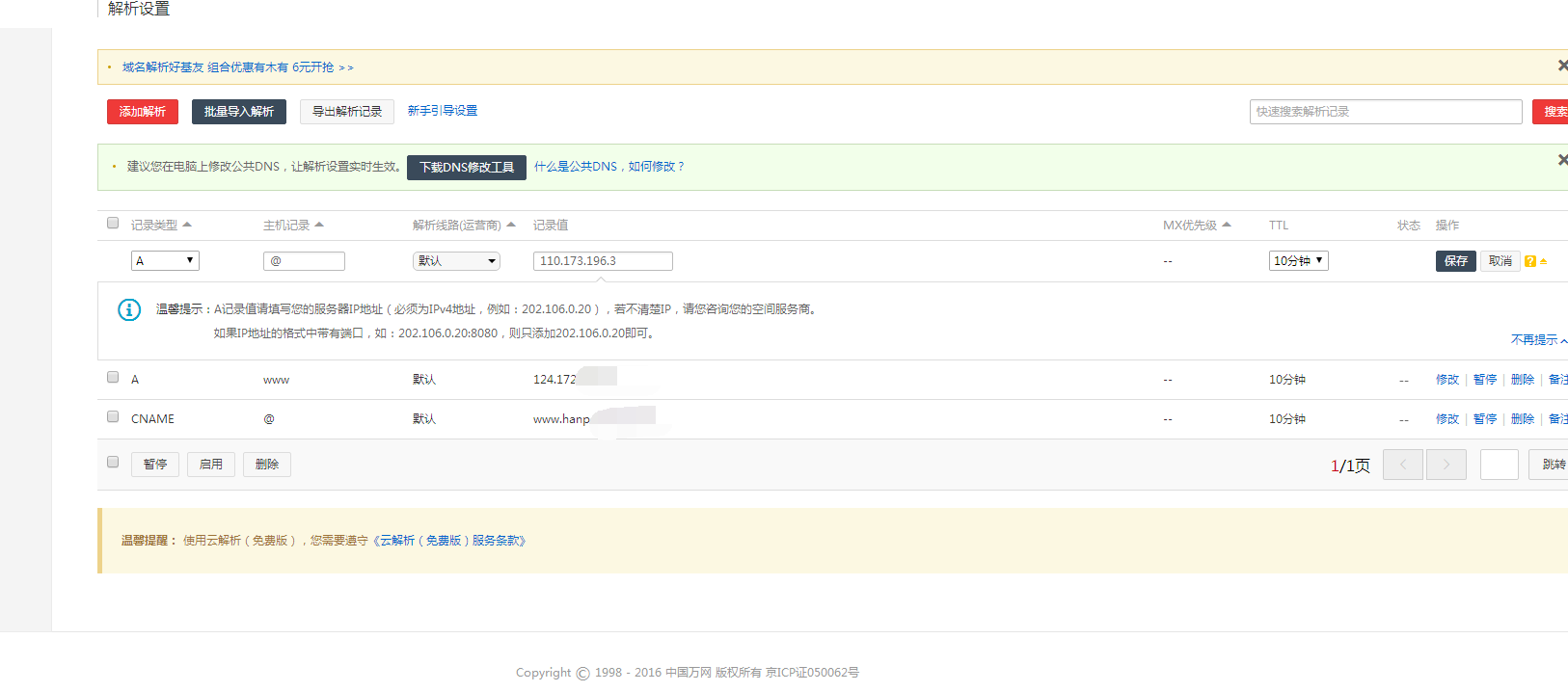
Task: Click the quick search records input field
Action: coord(1385,112)
